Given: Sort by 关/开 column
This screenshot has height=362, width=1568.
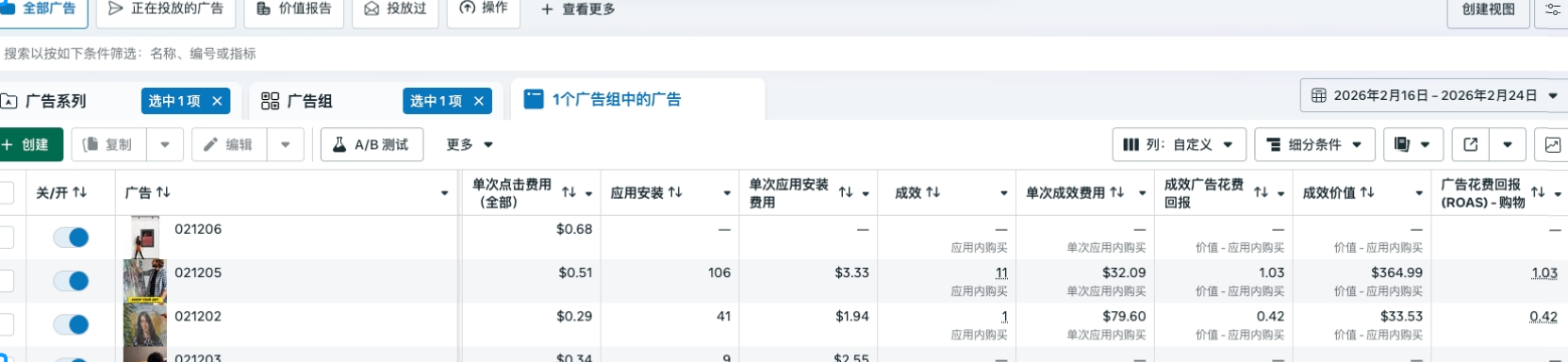Looking at the screenshot, I should pyautogui.click(x=79, y=192).
